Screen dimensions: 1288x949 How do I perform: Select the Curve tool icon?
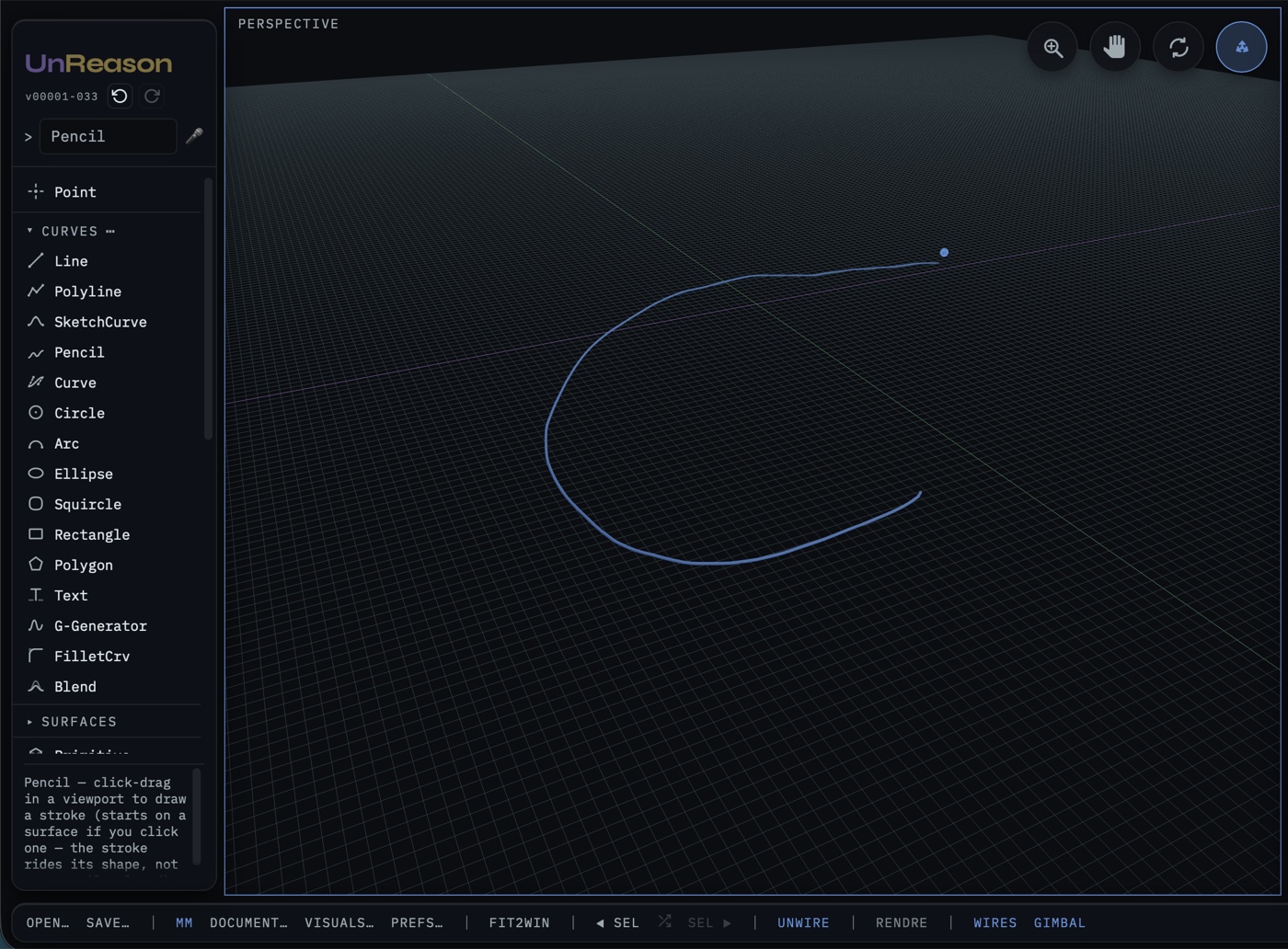[36, 383]
